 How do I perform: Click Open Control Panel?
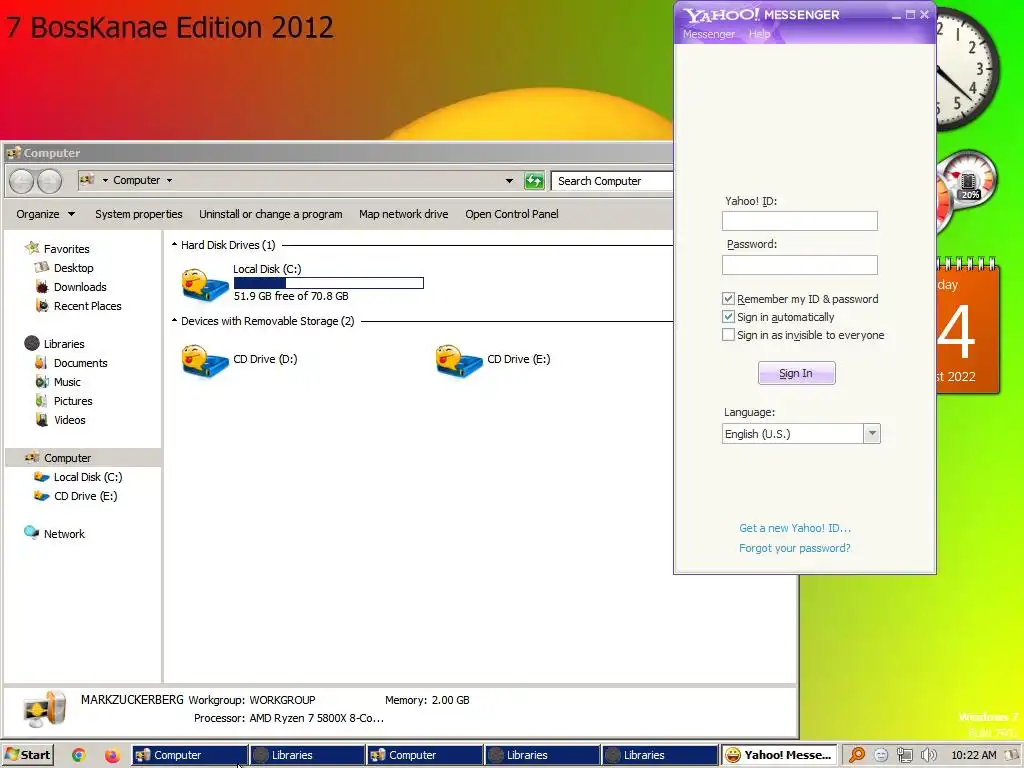512,214
